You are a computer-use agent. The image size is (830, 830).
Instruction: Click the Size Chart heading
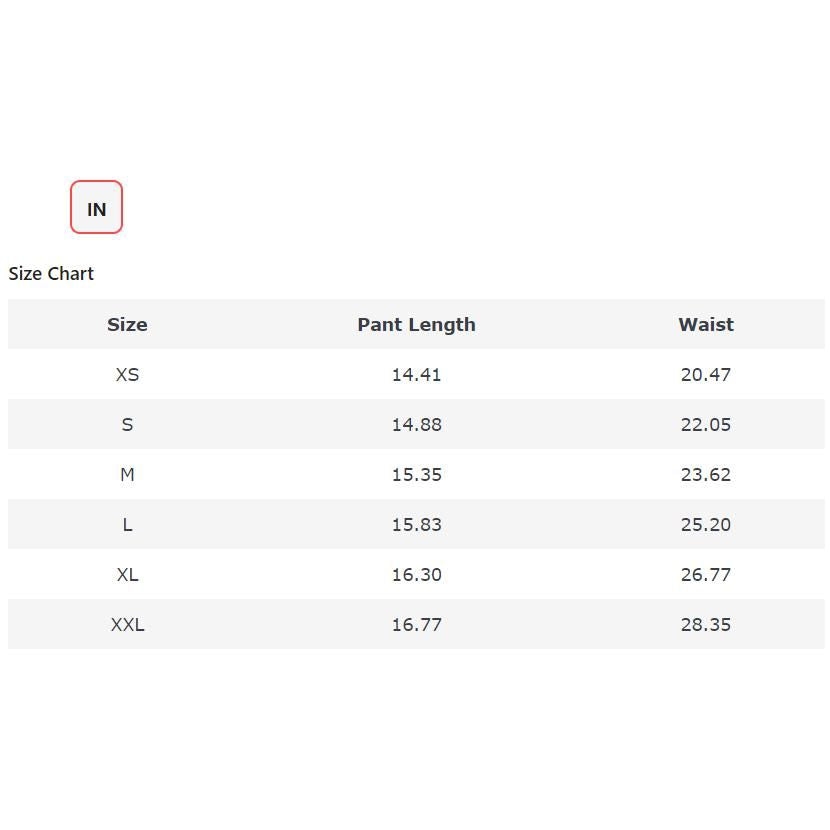51,274
